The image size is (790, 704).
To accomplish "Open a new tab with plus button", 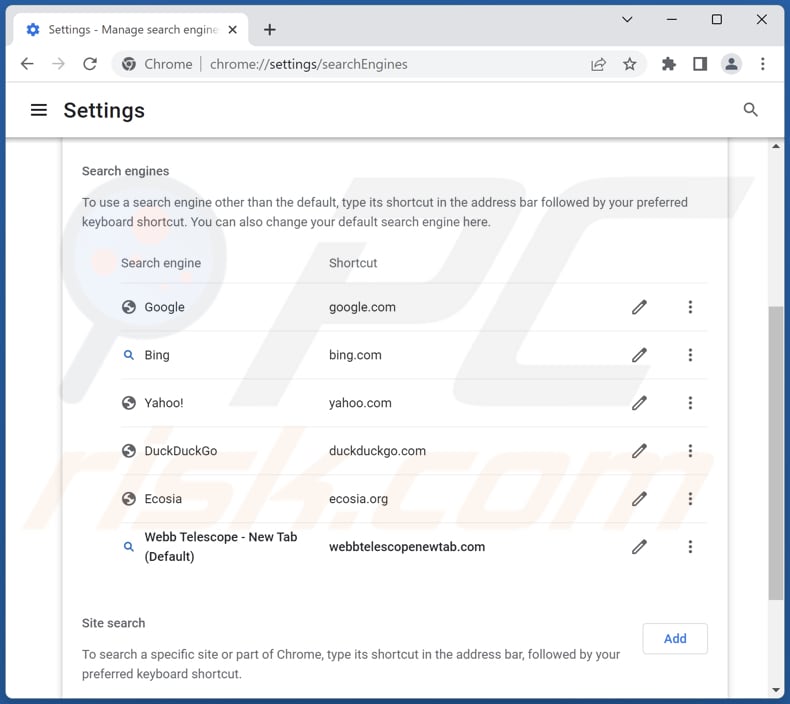I will [270, 30].
